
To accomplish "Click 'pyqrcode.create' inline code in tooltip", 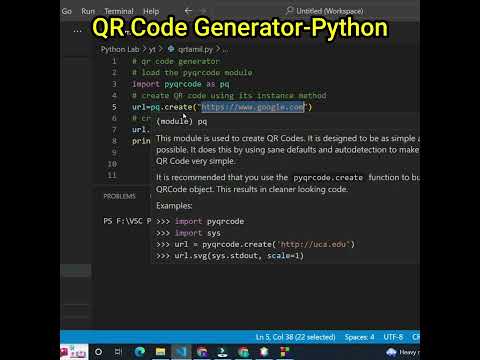I will tap(328, 177).
